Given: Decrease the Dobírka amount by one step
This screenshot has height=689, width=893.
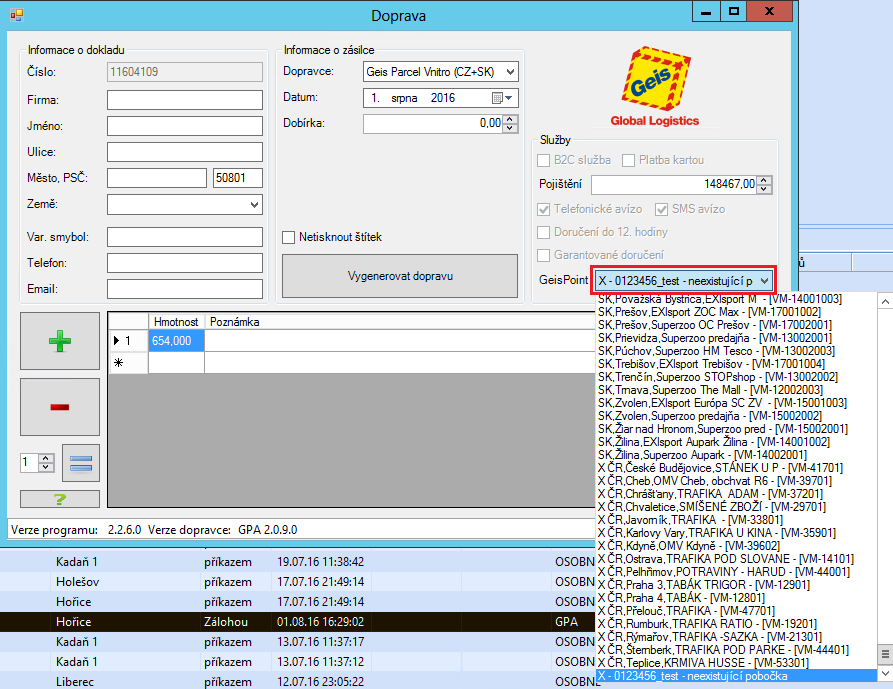Looking at the screenshot, I should [x=510, y=128].
